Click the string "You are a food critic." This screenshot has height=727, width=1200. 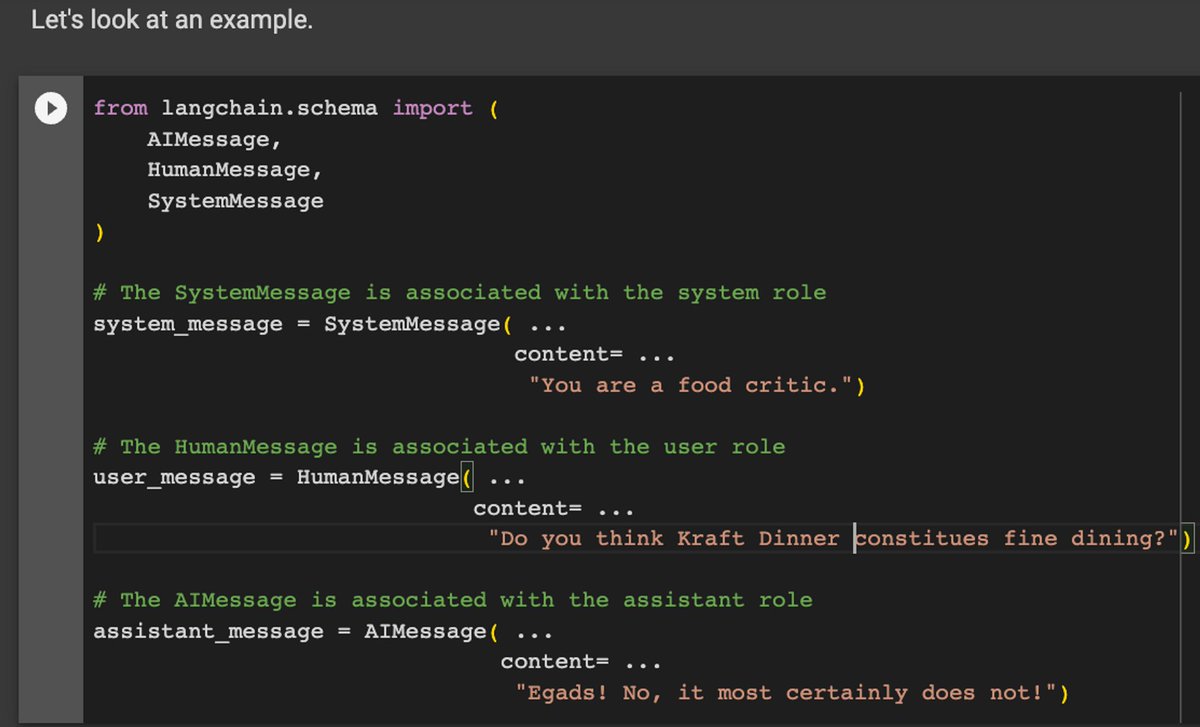coord(692,385)
